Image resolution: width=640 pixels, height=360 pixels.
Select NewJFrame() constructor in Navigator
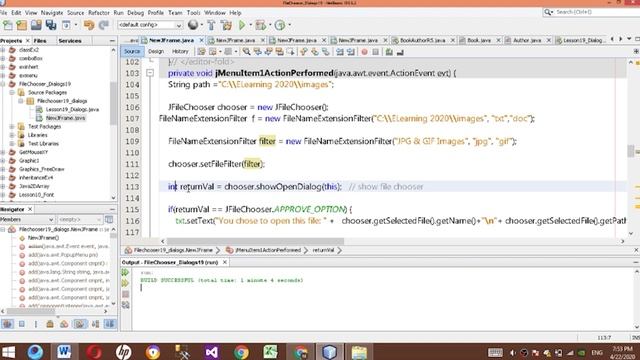coord(43,238)
